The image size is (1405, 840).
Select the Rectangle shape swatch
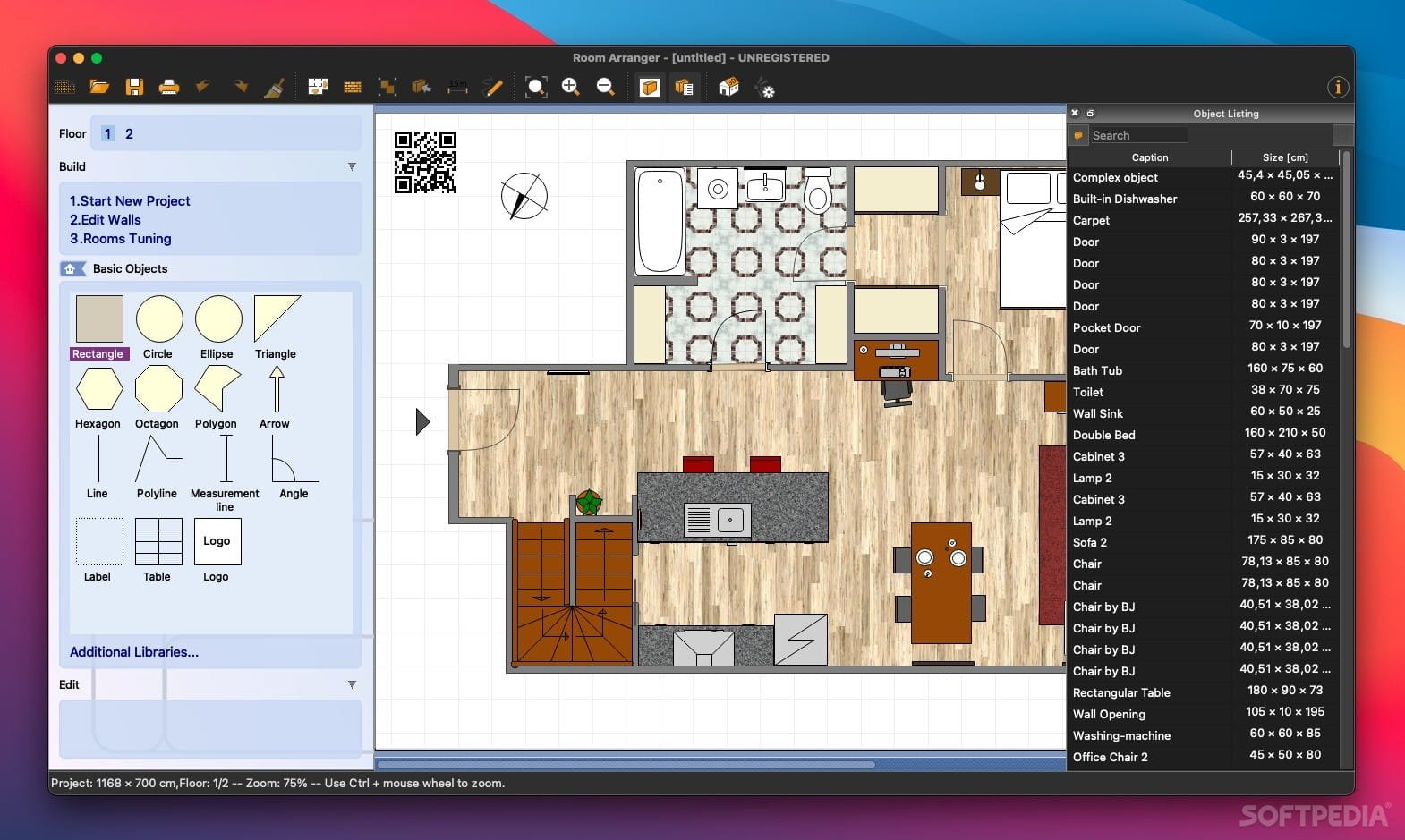(99, 319)
